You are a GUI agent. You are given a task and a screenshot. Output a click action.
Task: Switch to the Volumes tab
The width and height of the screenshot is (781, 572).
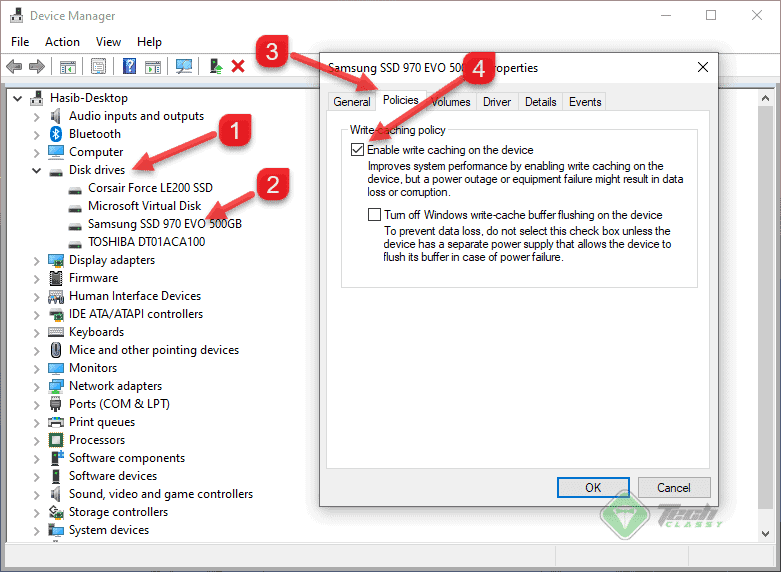451,102
